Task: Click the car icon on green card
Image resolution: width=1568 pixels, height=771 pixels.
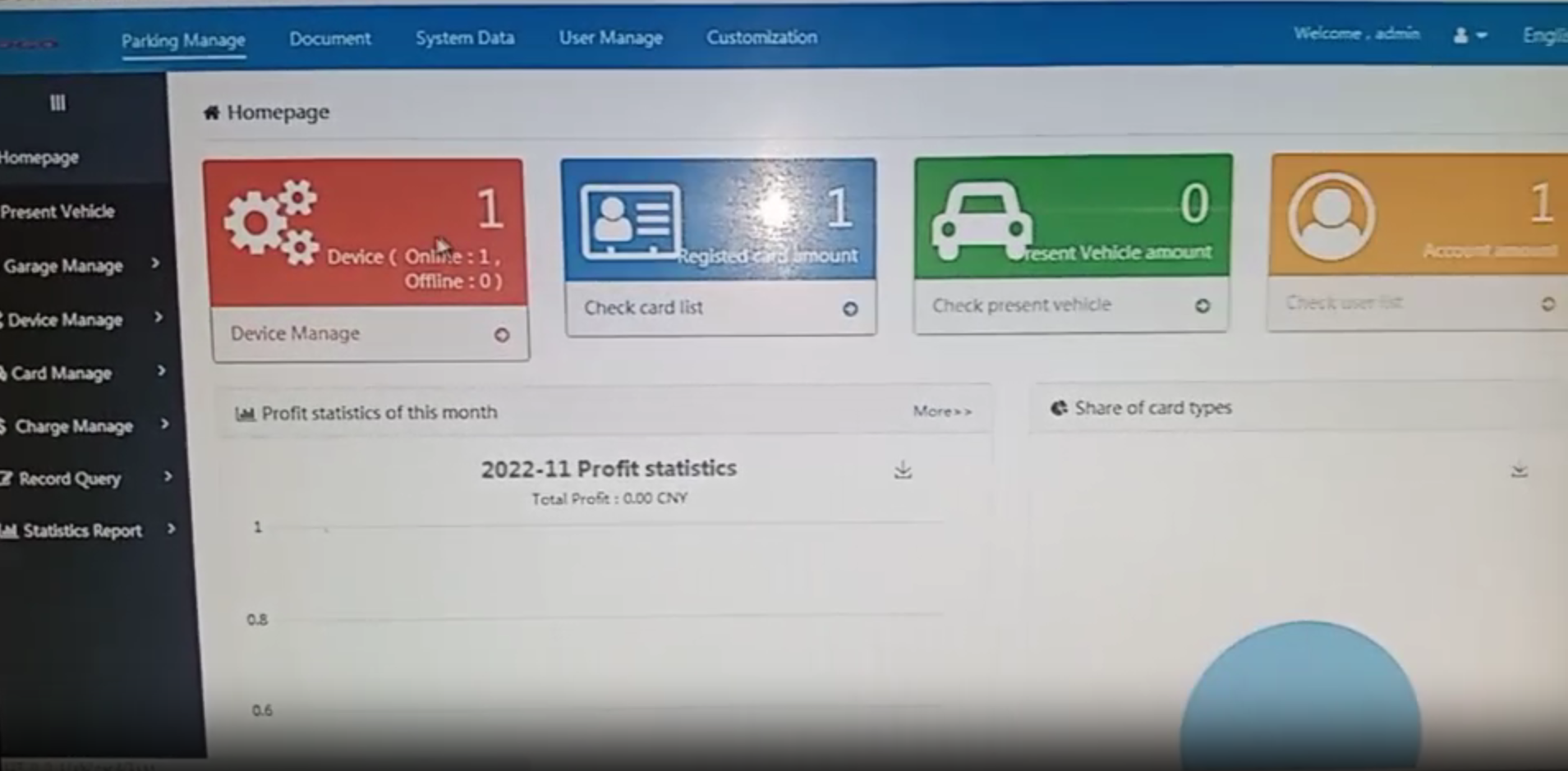Action: (x=982, y=220)
